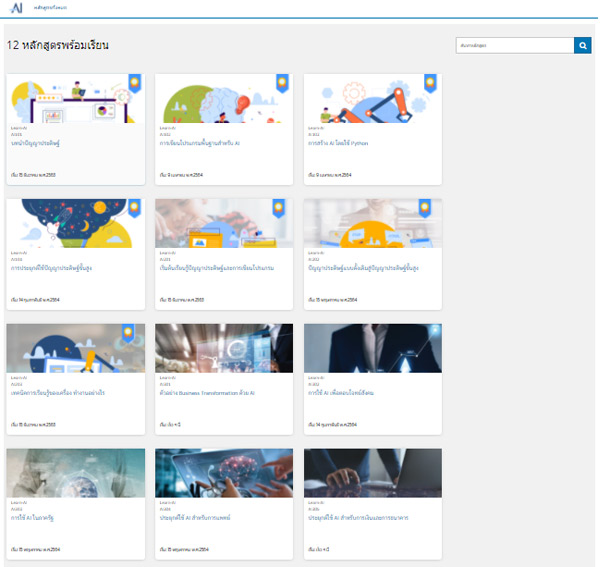Image resolution: width=600 pixels, height=567 pixels.
Task: Open link ตัวอย่าง Business Transformation ด้วย AI
Action: coord(208,393)
